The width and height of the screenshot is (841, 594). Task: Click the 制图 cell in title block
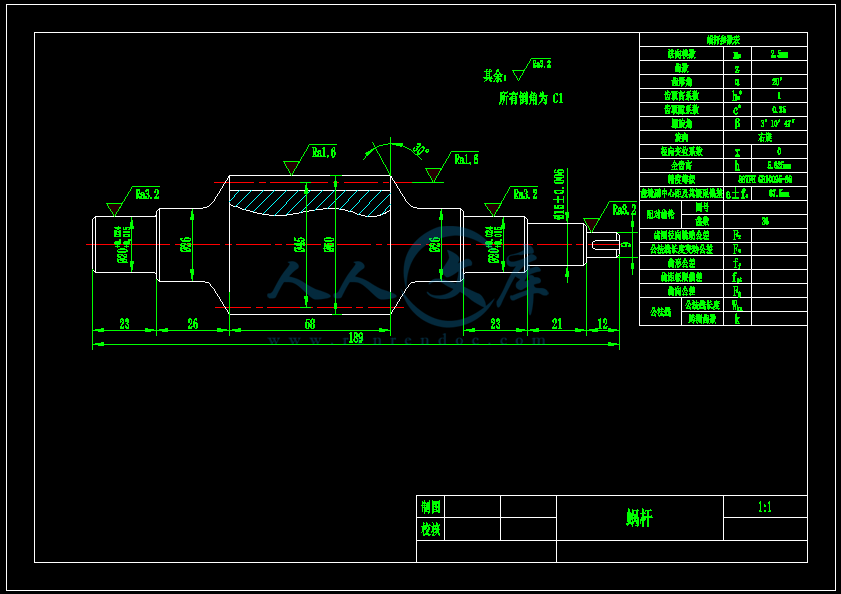431,507
